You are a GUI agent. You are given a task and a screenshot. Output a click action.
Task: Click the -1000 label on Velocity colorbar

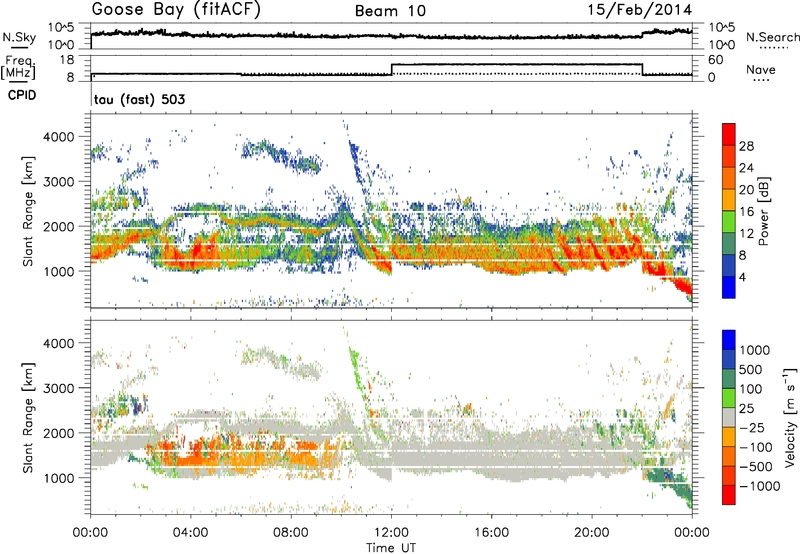click(x=760, y=486)
